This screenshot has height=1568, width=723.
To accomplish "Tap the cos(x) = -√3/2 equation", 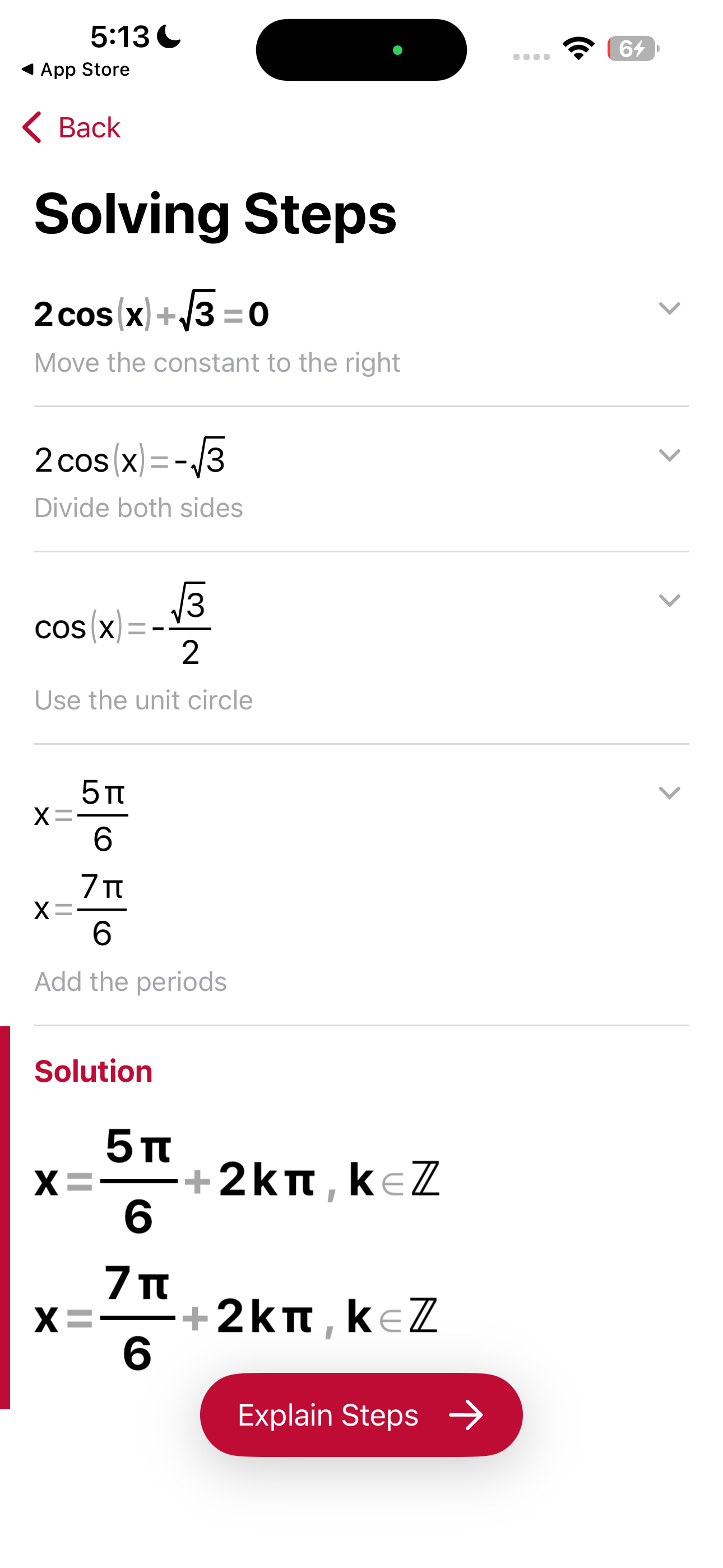I will (123, 626).
